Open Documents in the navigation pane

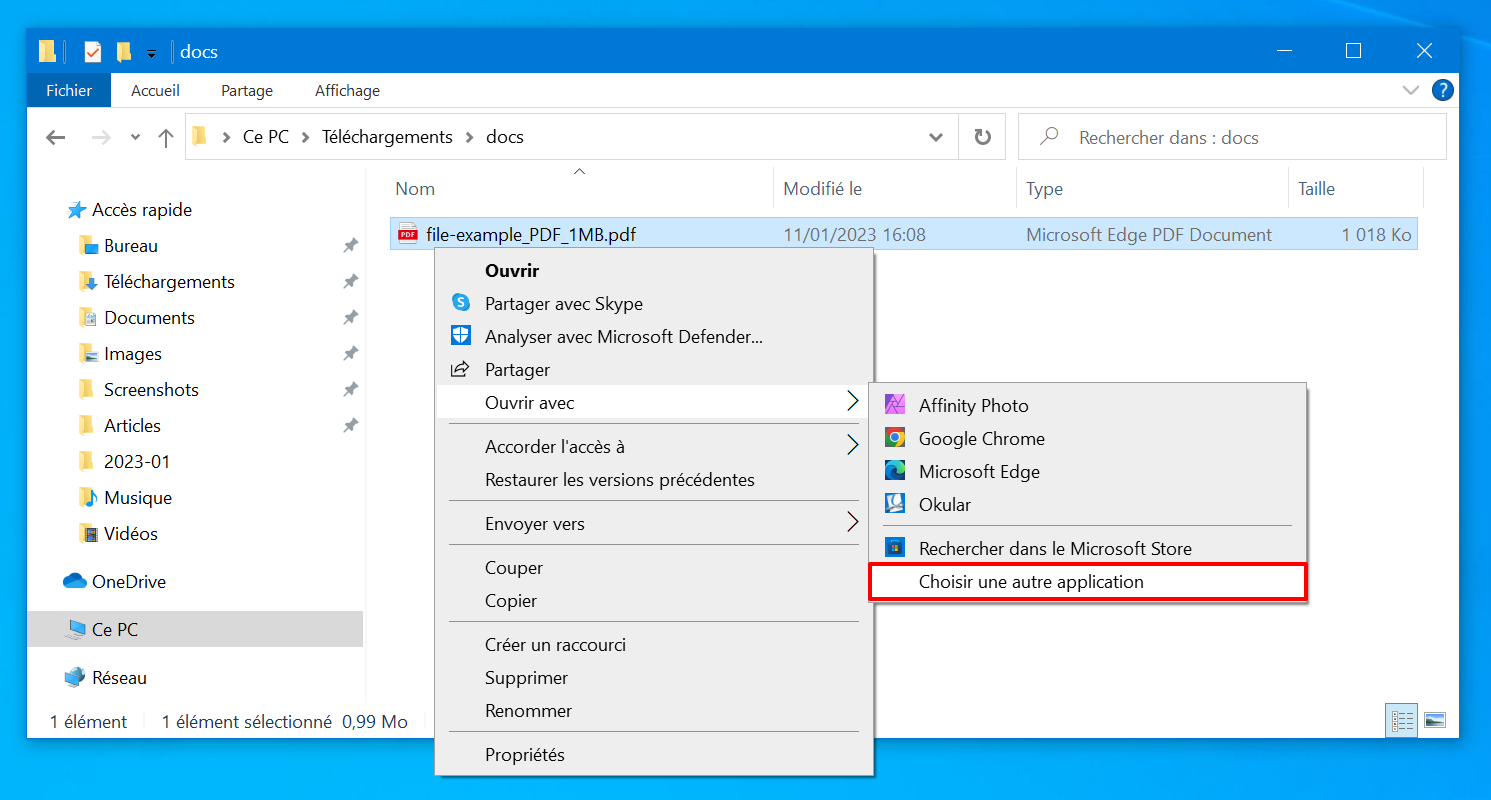(149, 318)
